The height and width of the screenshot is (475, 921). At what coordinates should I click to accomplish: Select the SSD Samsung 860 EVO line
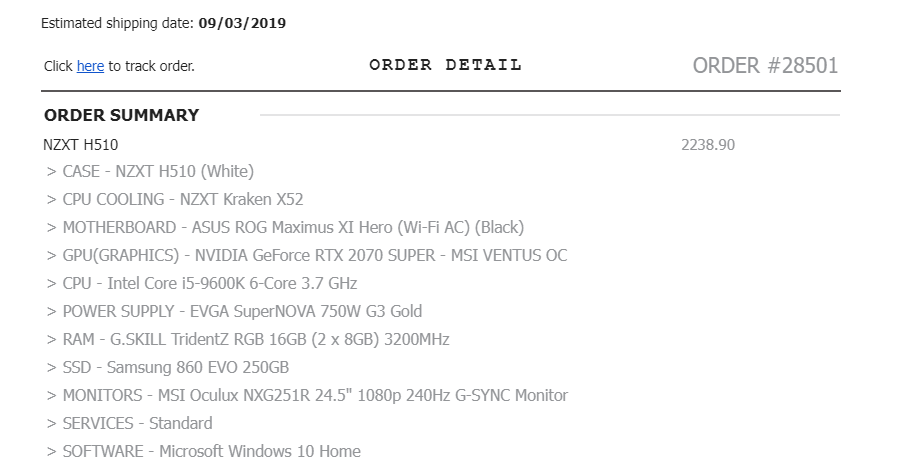pyautogui.click(x=168, y=367)
